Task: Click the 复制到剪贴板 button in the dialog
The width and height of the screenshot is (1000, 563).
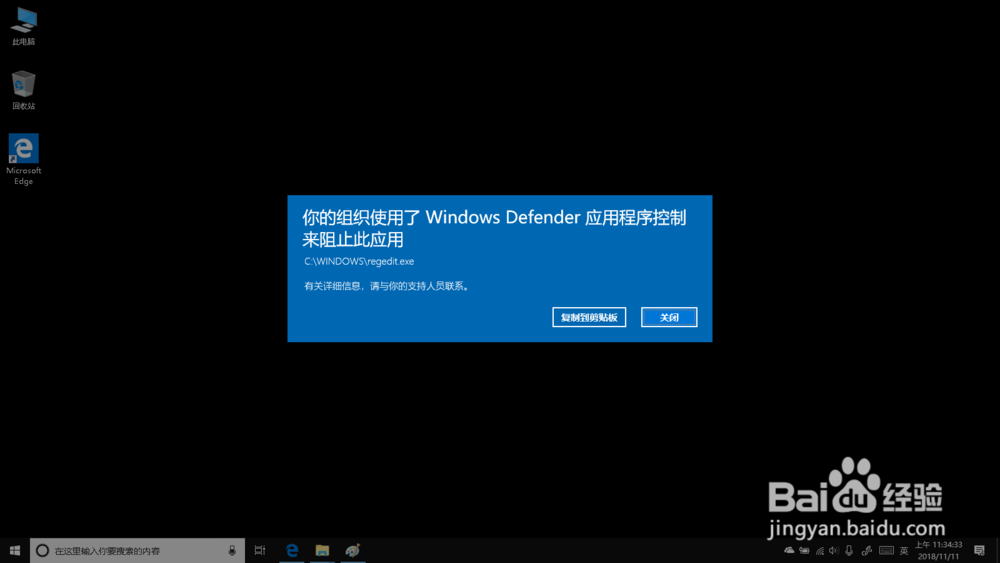Action: pos(589,317)
